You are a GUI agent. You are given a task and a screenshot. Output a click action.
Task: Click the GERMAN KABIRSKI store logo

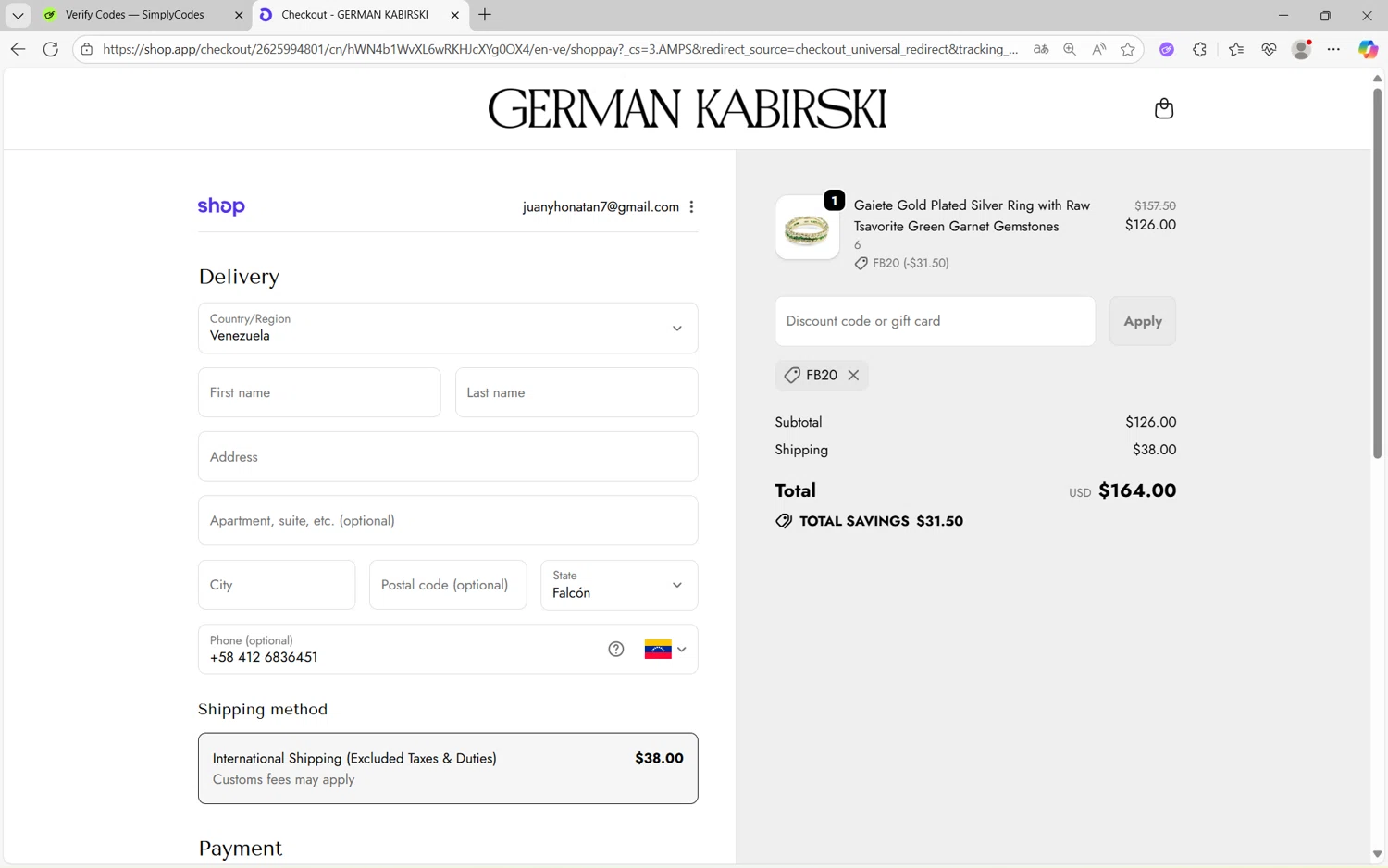point(687,108)
